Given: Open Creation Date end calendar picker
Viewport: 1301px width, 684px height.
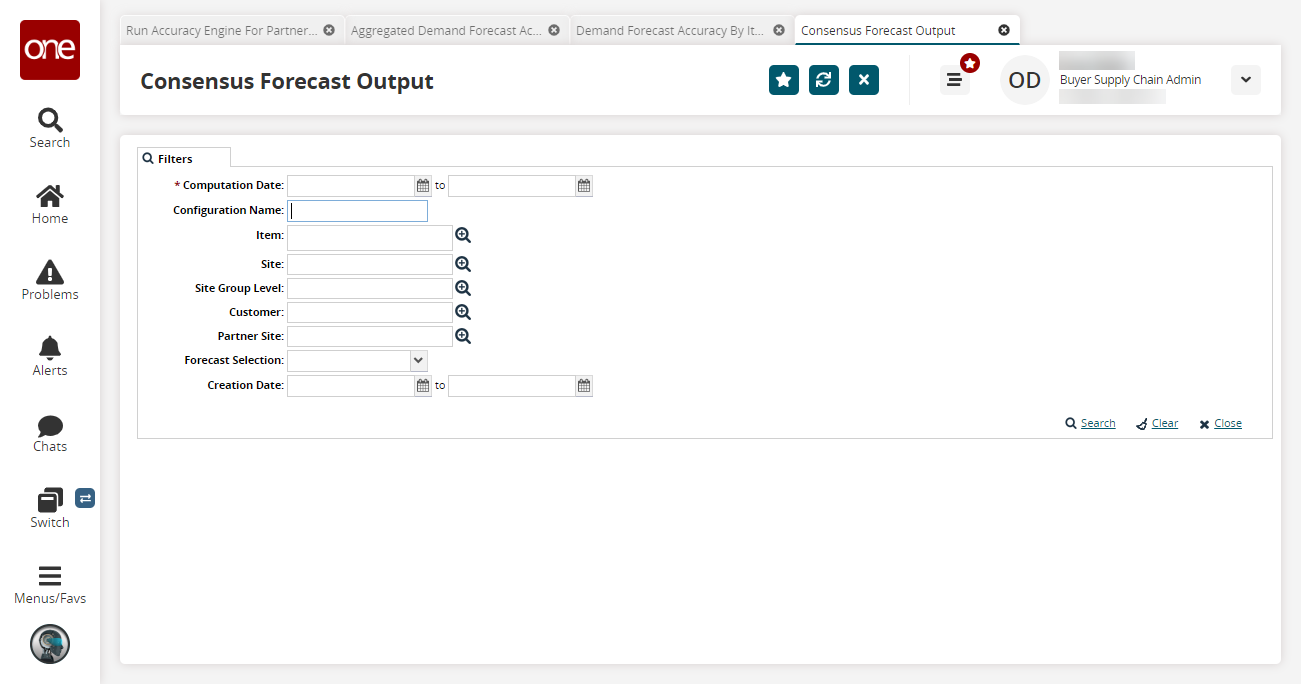Looking at the screenshot, I should pyautogui.click(x=584, y=386).
